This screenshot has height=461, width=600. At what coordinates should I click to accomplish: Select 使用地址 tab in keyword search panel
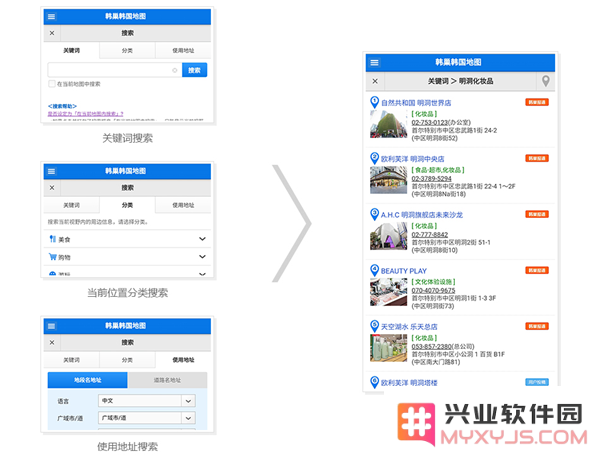click(x=183, y=50)
